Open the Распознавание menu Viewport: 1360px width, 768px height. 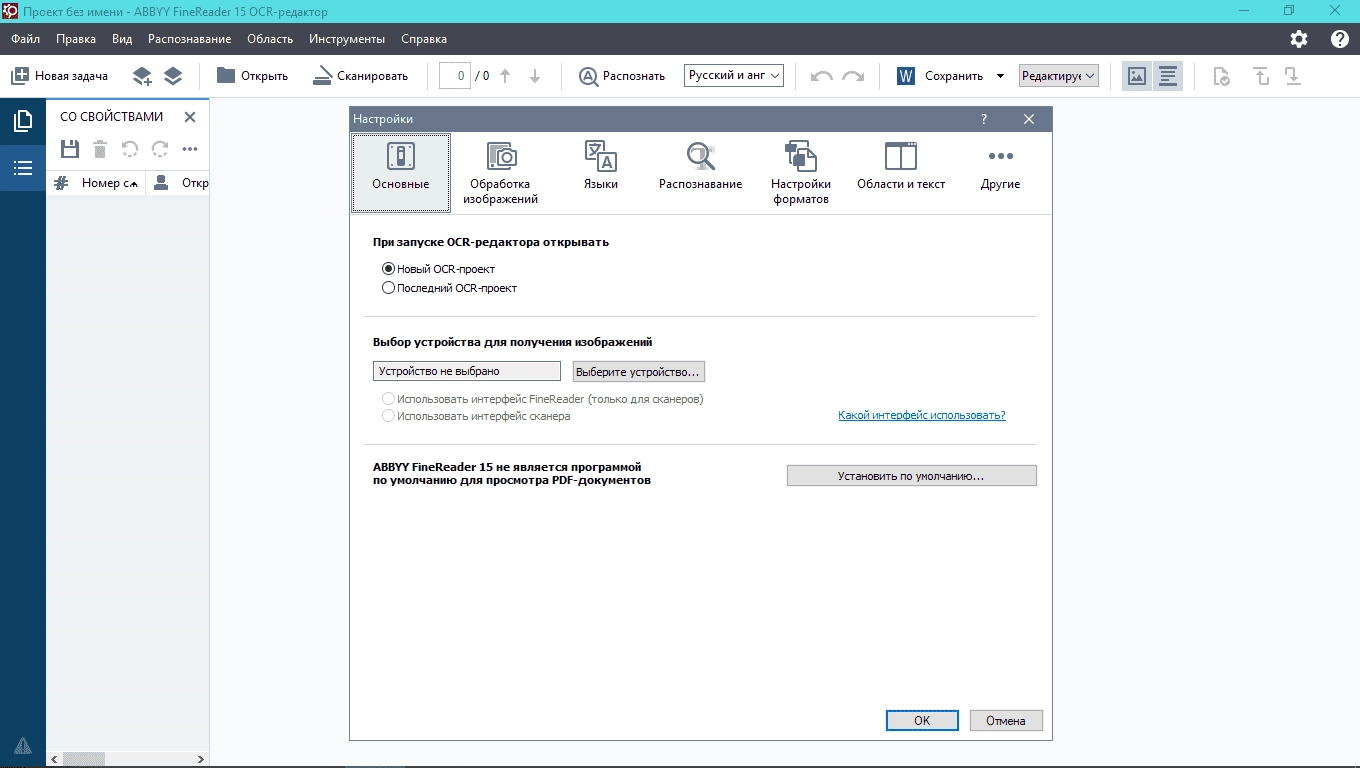[x=189, y=39]
